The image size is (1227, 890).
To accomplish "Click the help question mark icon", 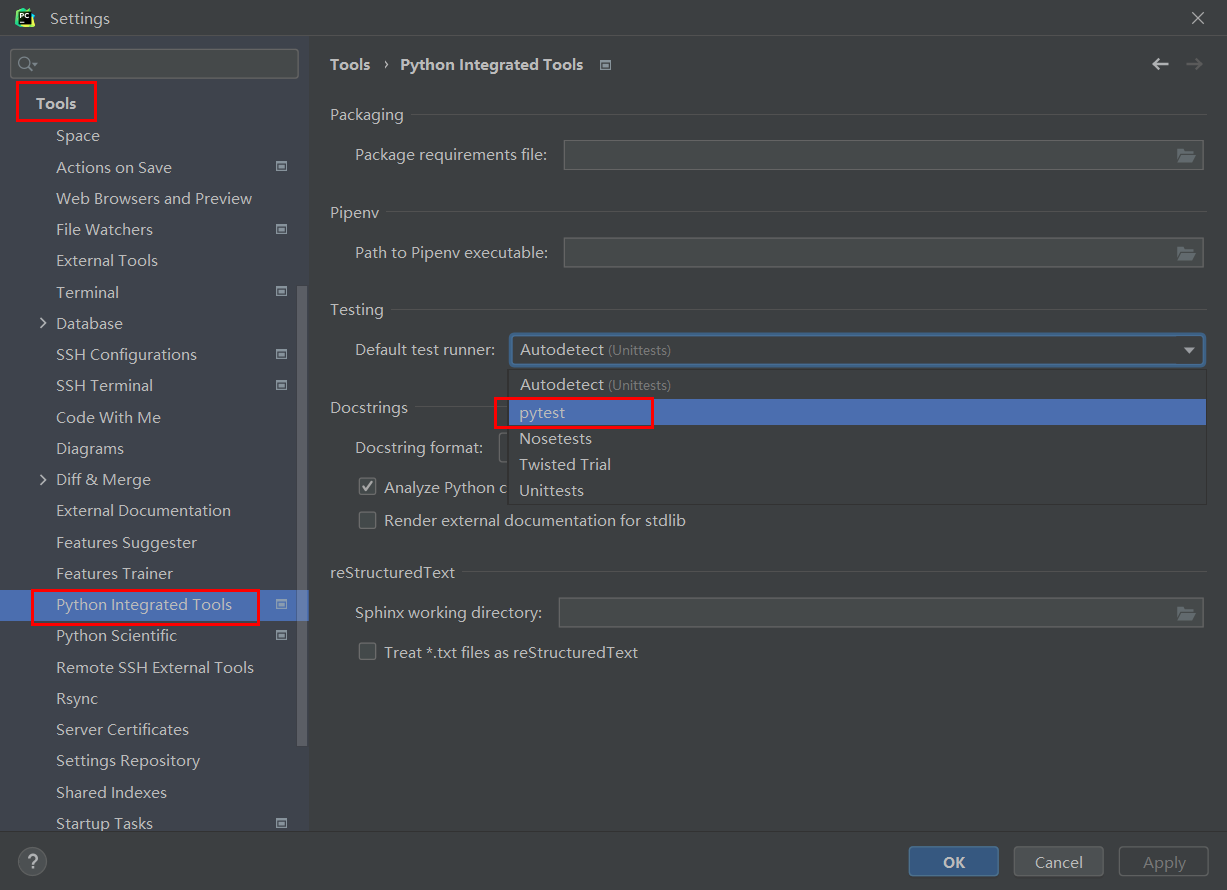I will click(x=32, y=861).
